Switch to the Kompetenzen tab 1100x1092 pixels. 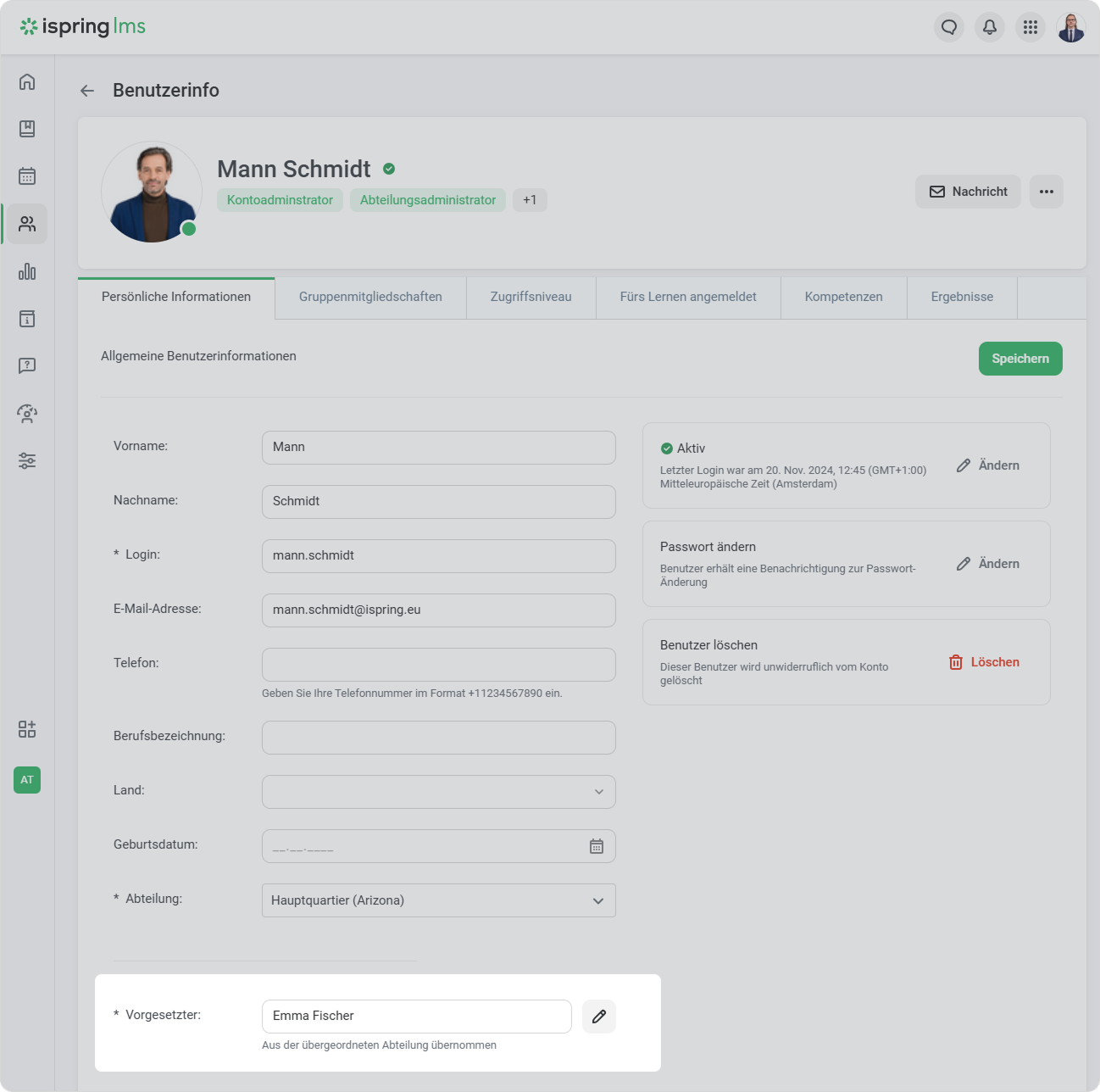[x=843, y=297]
